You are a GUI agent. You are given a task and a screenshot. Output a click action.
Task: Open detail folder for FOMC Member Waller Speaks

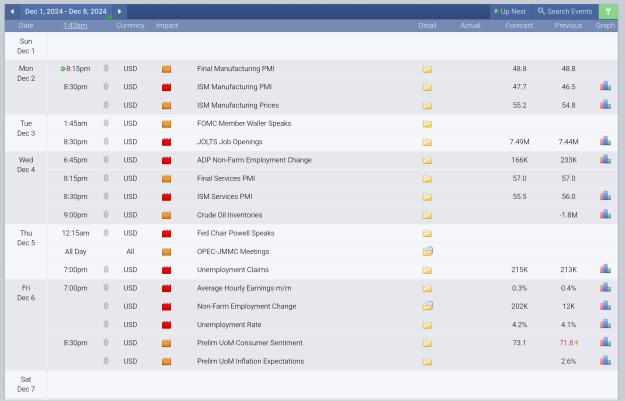click(427, 124)
